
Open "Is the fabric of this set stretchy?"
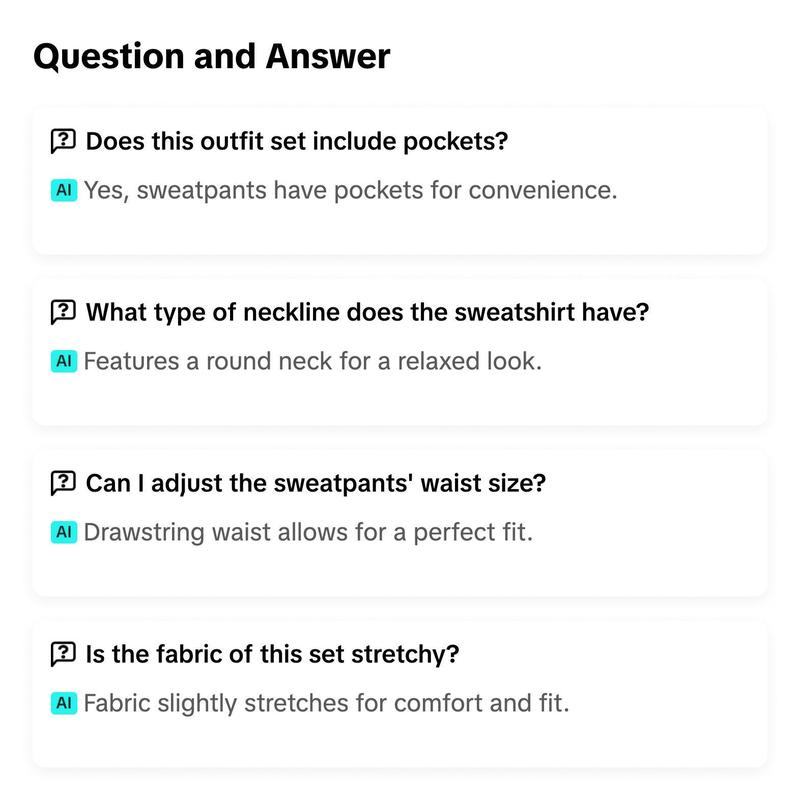(x=272, y=654)
